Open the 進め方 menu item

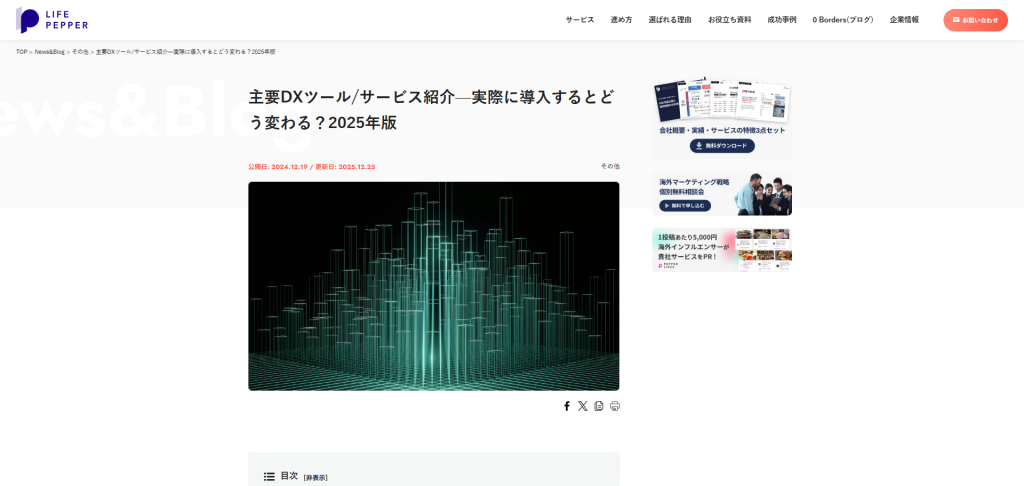621,20
